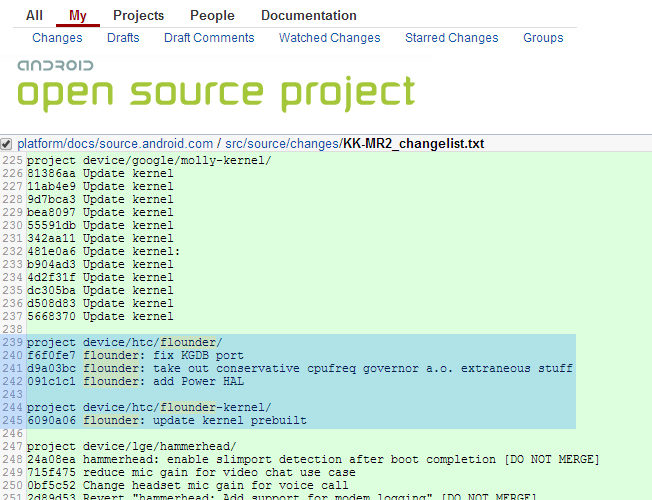Select line 234 '4d2f31f Update kernel'
Image resolution: width=652 pixels, height=500 pixels.
click(100, 277)
